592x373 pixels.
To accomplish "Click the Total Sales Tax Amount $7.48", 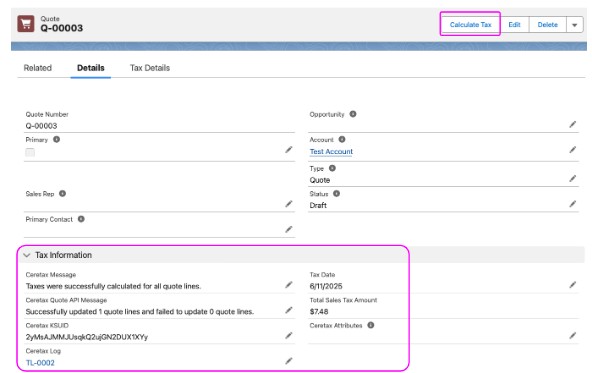I will pyautogui.click(x=319, y=311).
